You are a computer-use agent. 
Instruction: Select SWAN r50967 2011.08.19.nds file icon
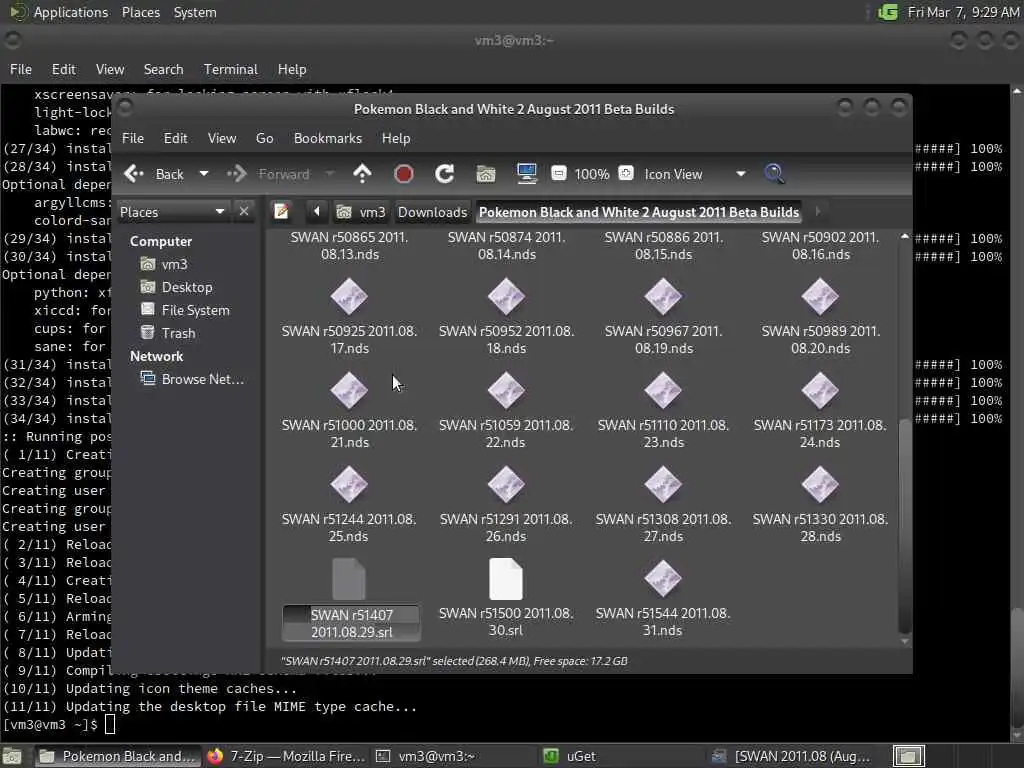tap(663, 296)
